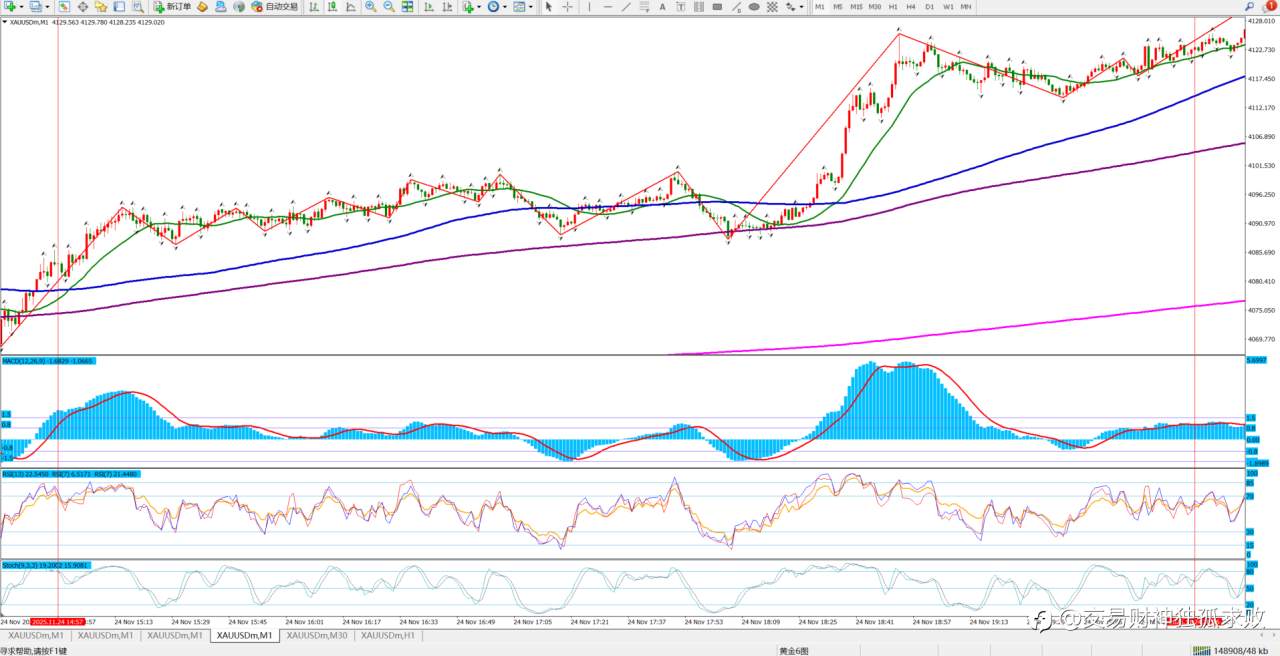Open the Navigator panel
1280x656 pixels.
[101, 6]
